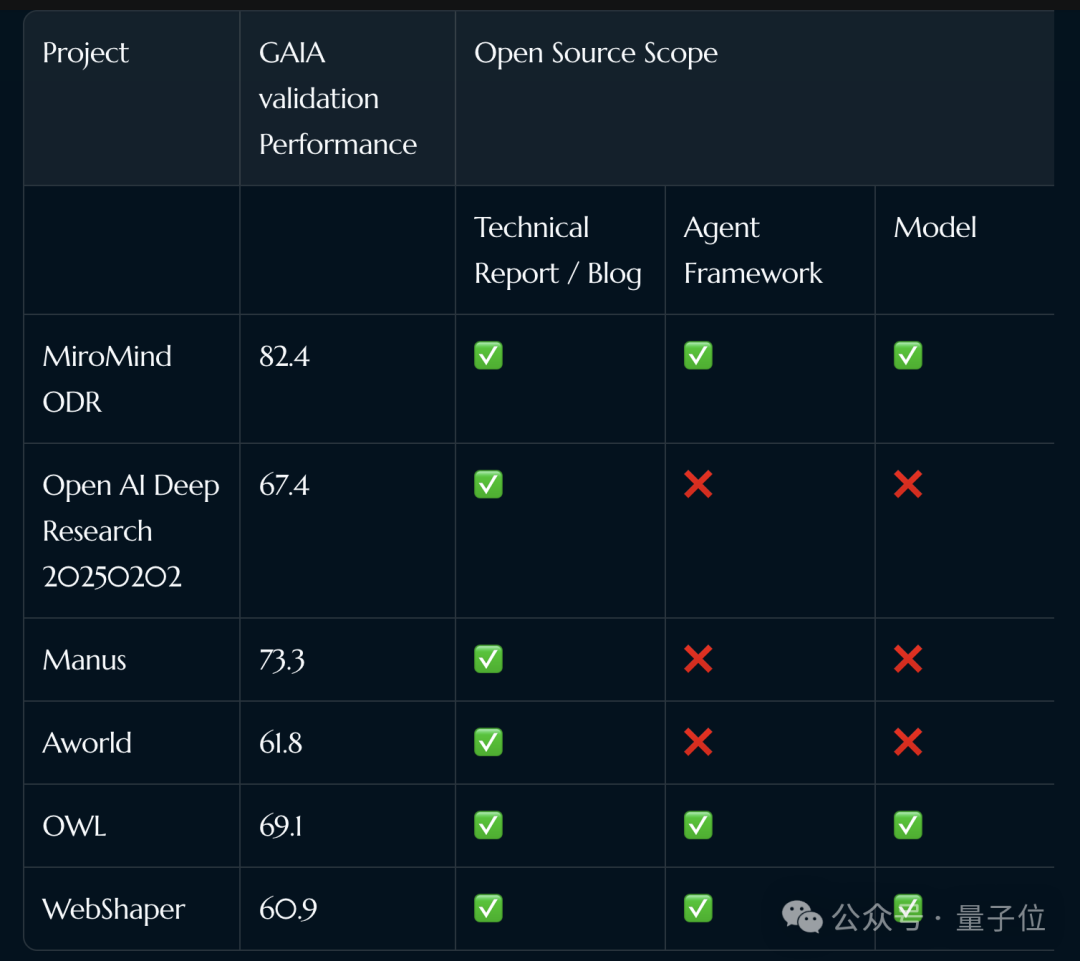1080x961 pixels.
Task: Click the WebShaper Technical Report checkmark
Action: pyautogui.click(x=488, y=908)
